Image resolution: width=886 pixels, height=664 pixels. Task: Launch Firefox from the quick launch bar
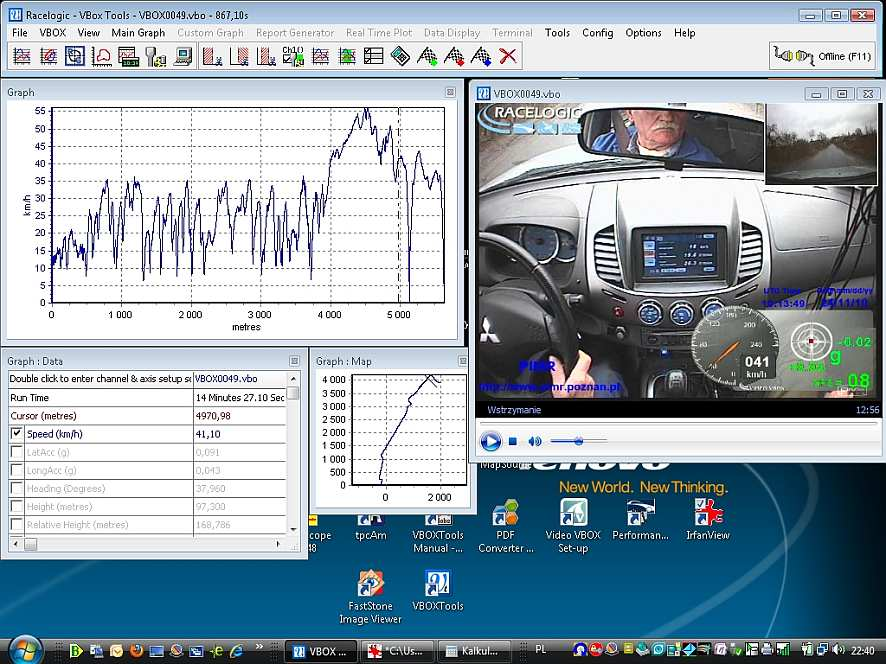(x=137, y=650)
